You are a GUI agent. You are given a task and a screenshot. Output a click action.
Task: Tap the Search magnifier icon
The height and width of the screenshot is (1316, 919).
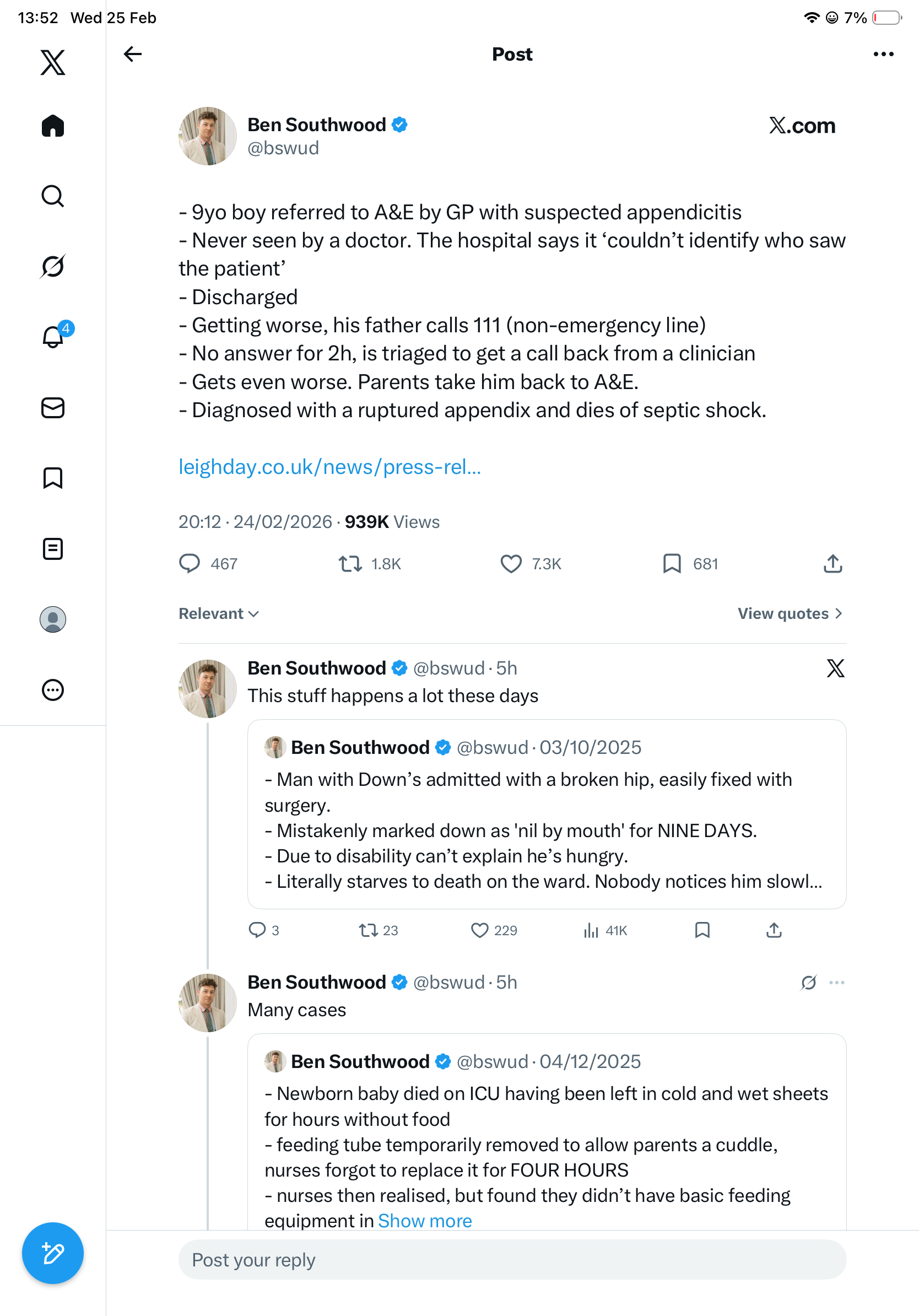click(x=53, y=196)
